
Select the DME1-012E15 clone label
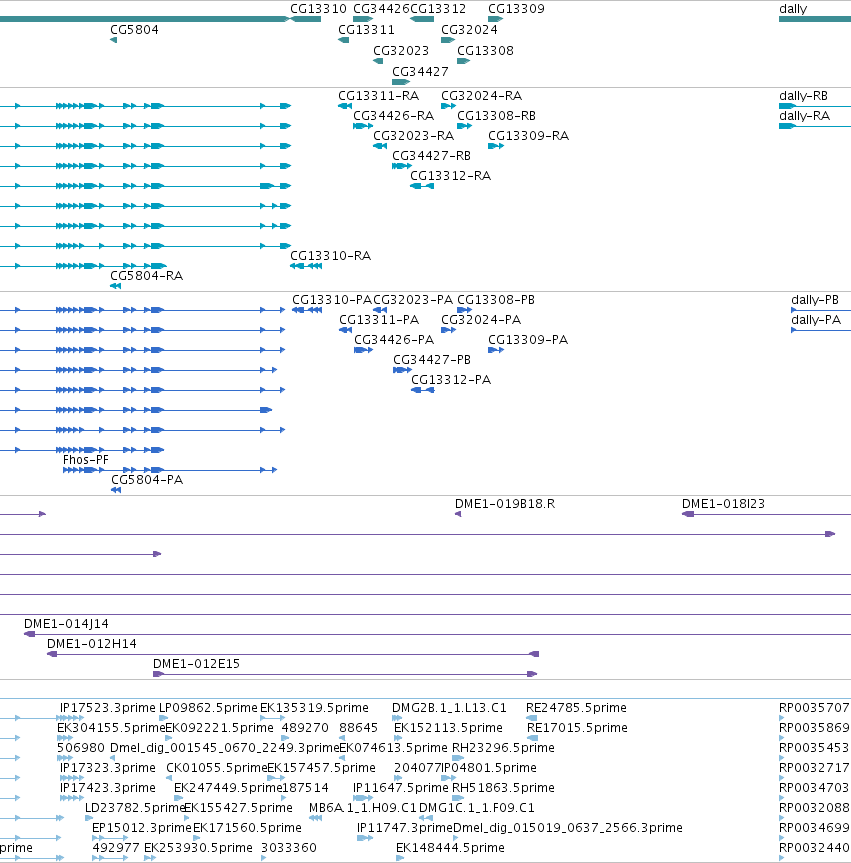(x=197, y=664)
